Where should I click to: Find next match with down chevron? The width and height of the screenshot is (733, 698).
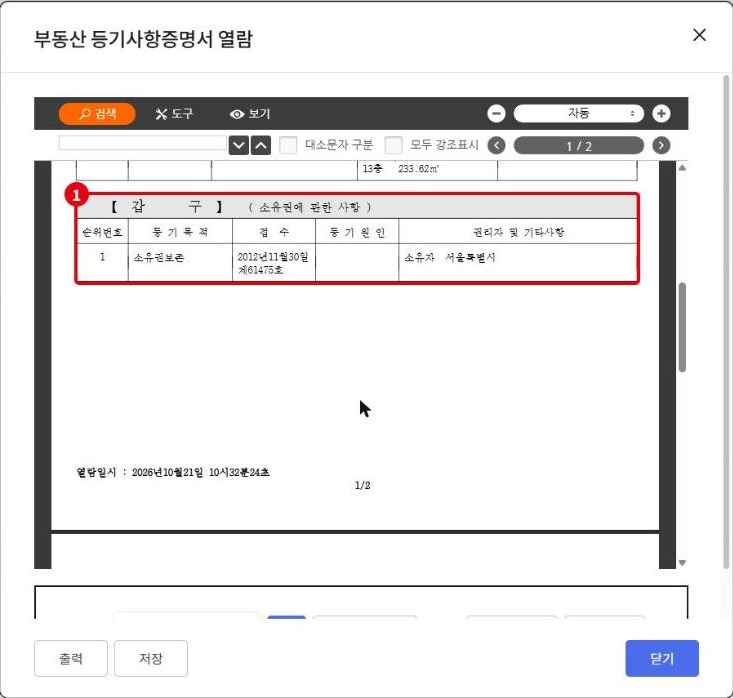238,145
